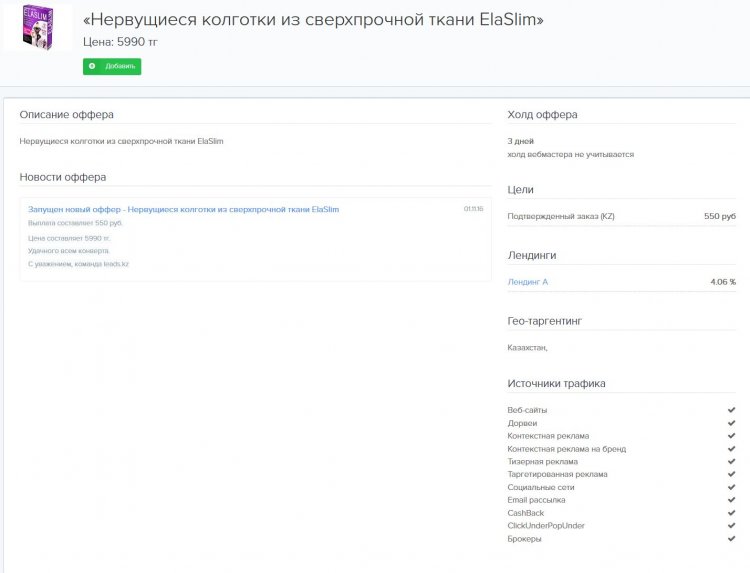750x573 pixels.
Task: Toggle the Брокеры checkmark
Action: pos(731,539)
